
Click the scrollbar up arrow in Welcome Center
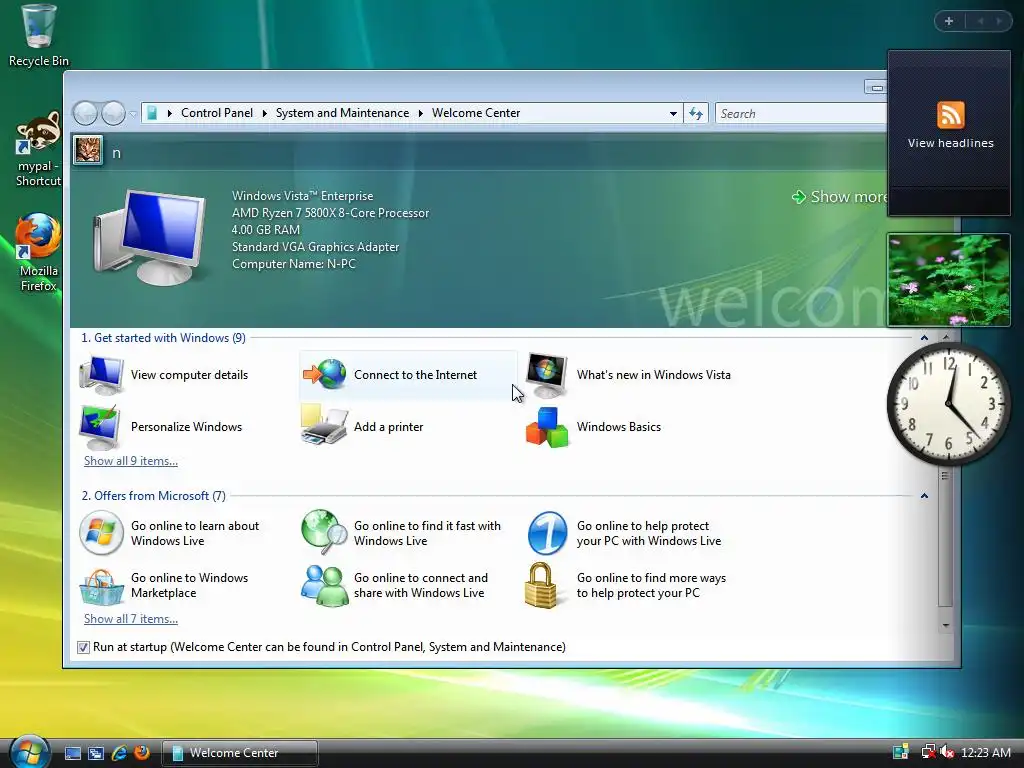(946, 337)
